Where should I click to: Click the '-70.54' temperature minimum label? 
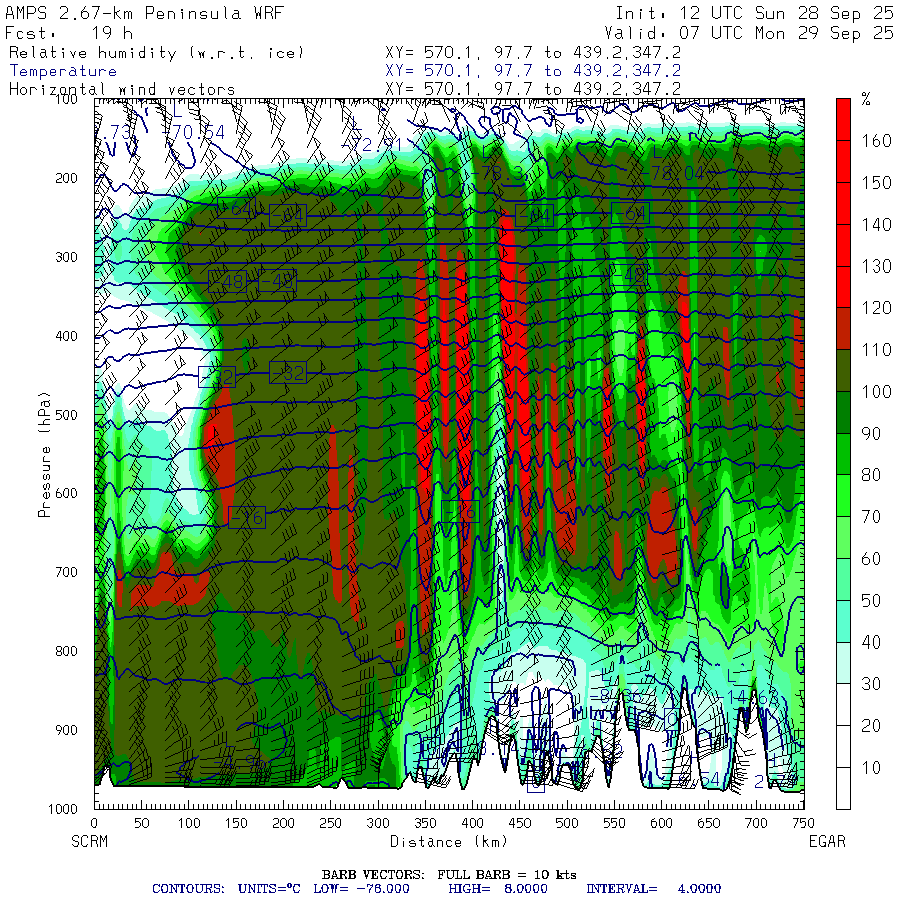pyautogui.click(x=193, y=133)
